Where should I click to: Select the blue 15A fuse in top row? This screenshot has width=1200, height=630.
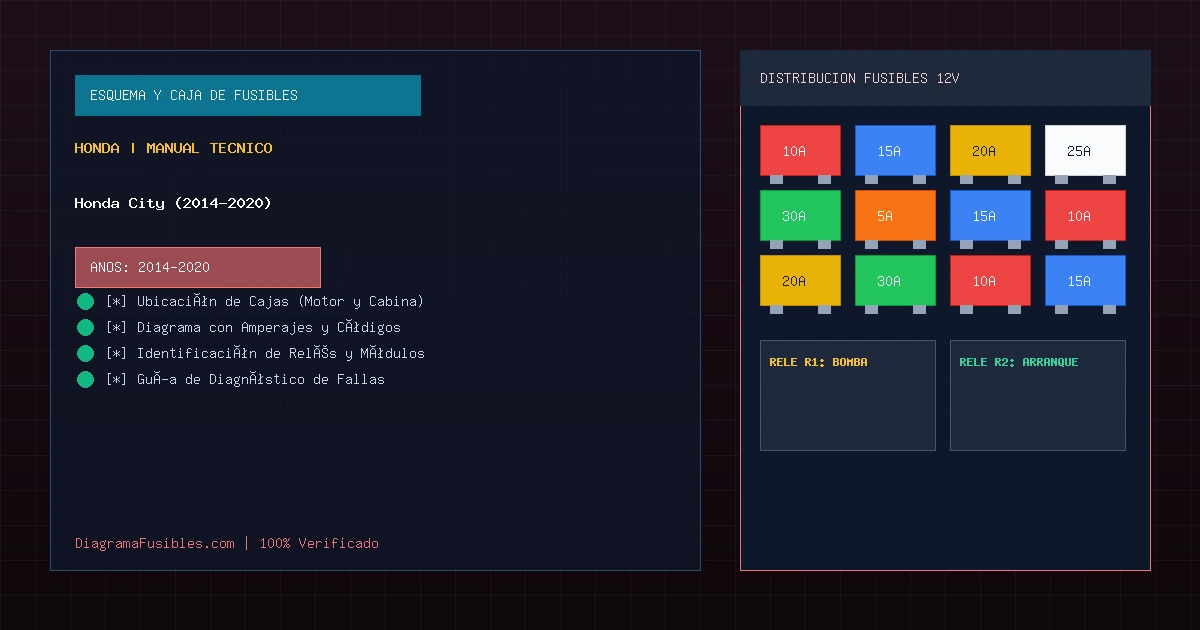click(x=895, y=151)
